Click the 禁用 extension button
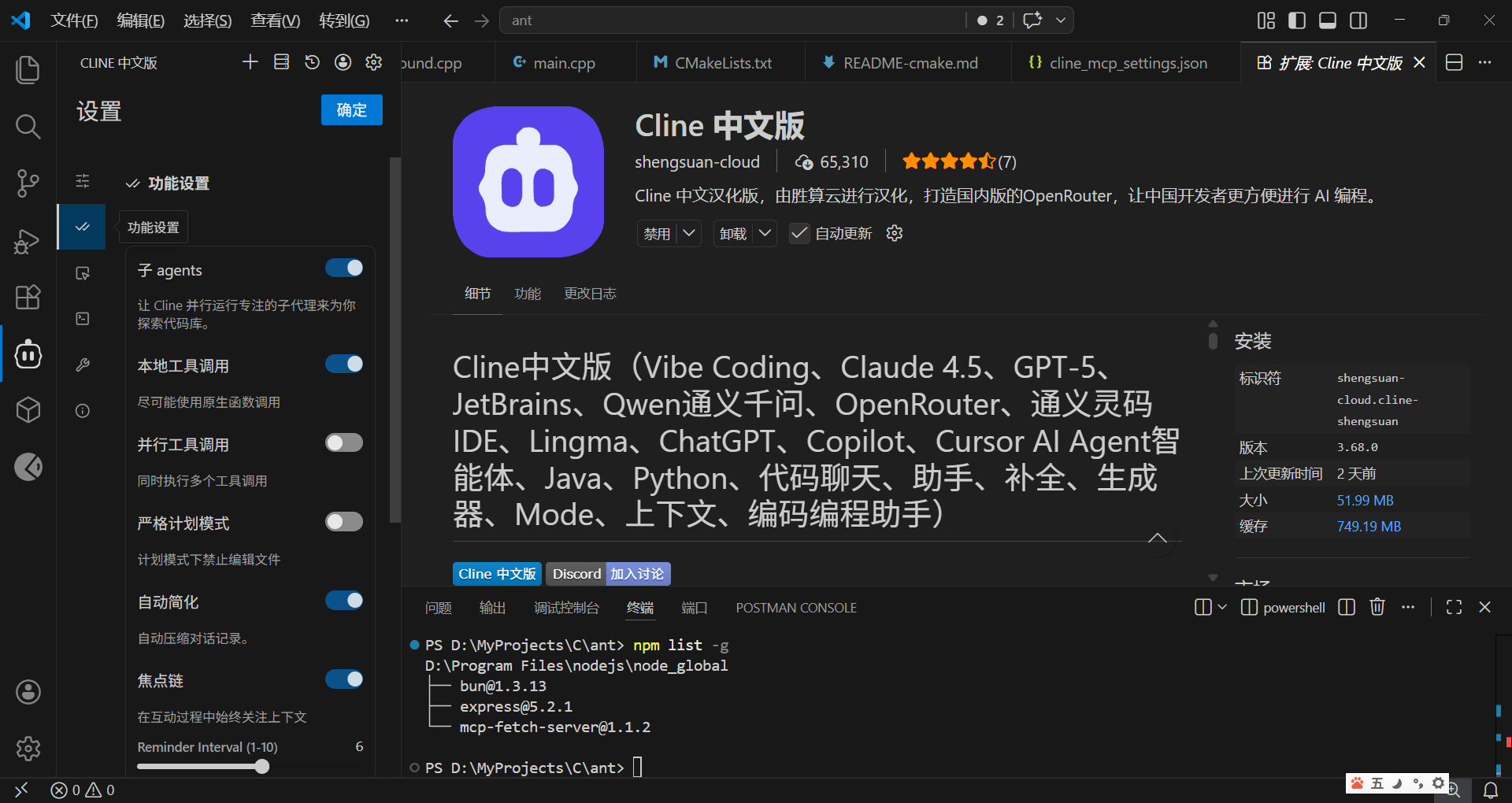The width and height of the screenshot is (1512, 803). [657, 233]
